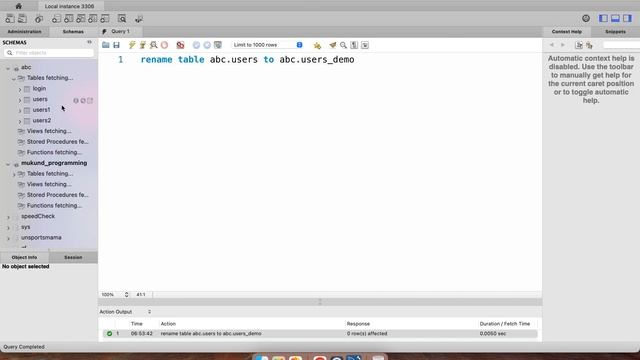The width and height of the screenshot is (640, 360).
Task: Open the Context Help tab
Action: click(567, 31)
